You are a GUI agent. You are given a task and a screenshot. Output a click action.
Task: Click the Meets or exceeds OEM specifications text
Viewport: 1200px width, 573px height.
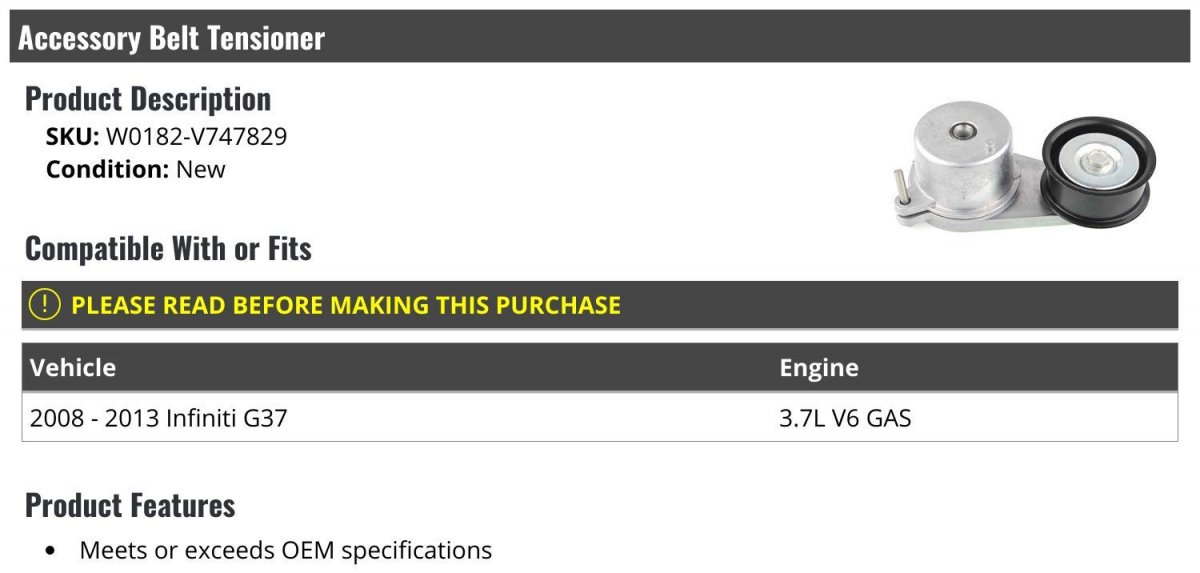tap(285, 550)
